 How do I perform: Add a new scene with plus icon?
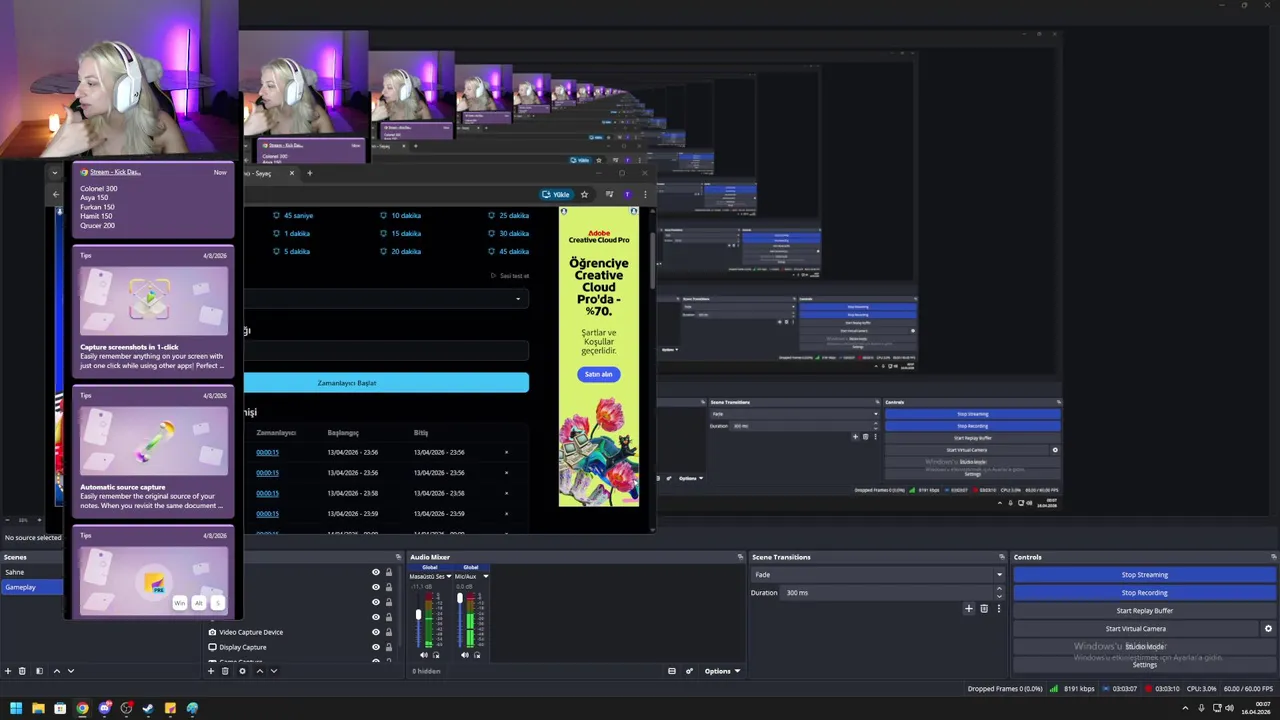click(8, 671)
